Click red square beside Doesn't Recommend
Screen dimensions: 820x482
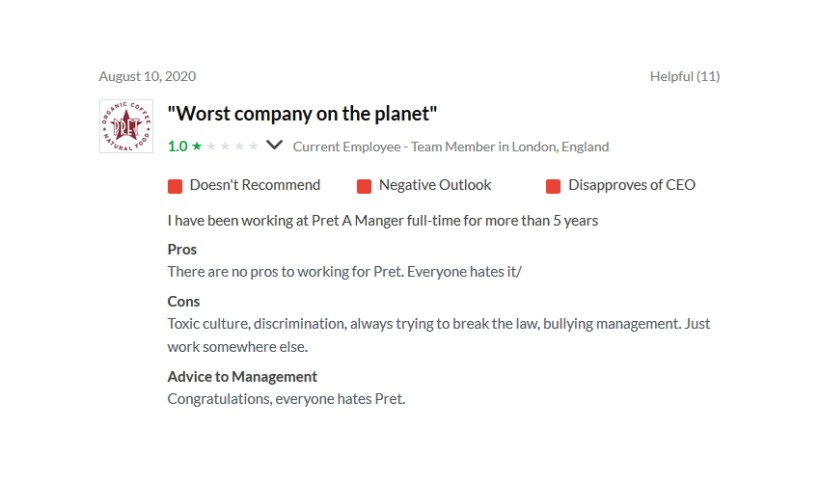point(175,185)
